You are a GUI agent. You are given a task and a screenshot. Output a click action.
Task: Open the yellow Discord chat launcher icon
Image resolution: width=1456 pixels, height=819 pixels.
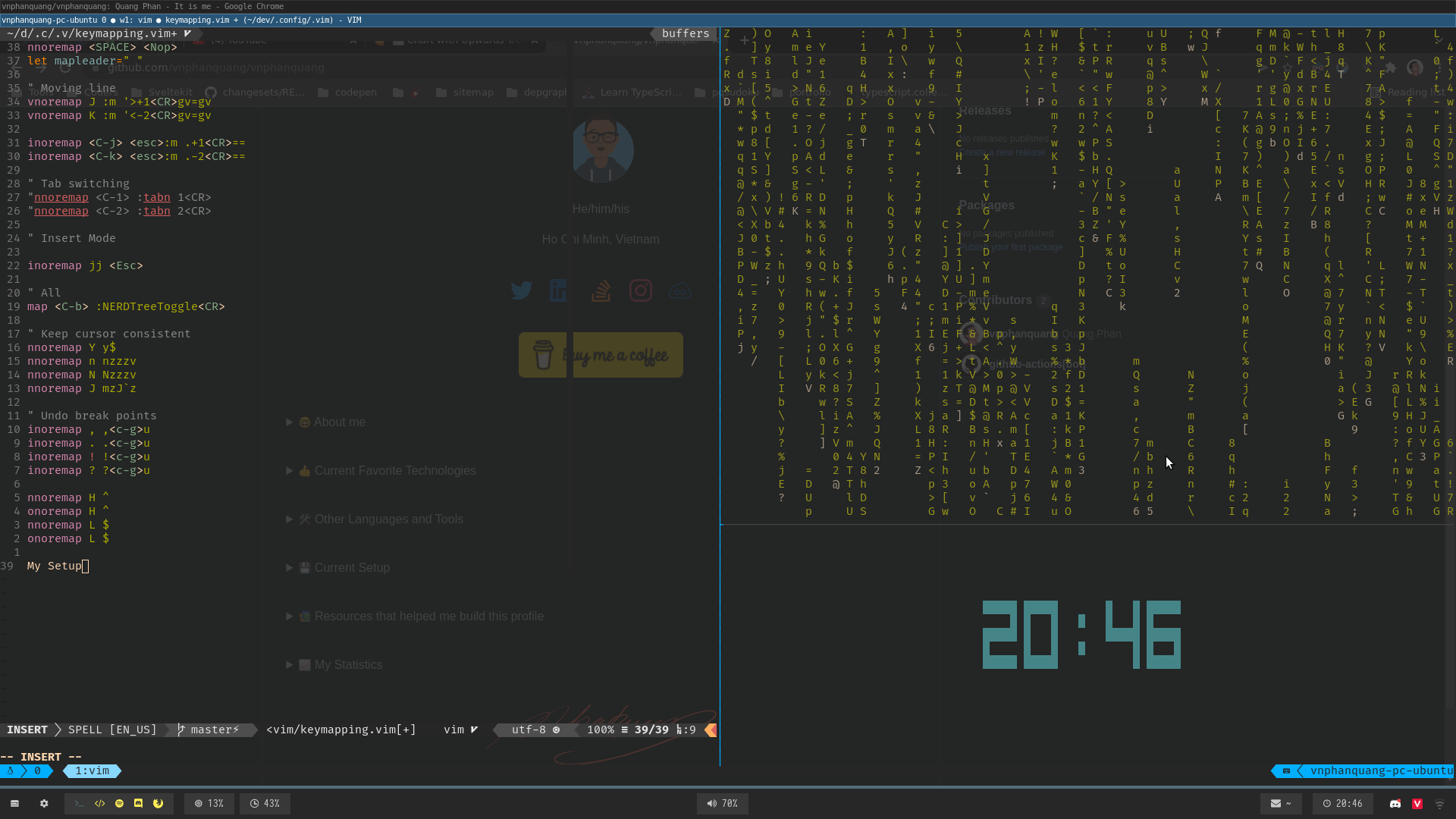[138, 803]
